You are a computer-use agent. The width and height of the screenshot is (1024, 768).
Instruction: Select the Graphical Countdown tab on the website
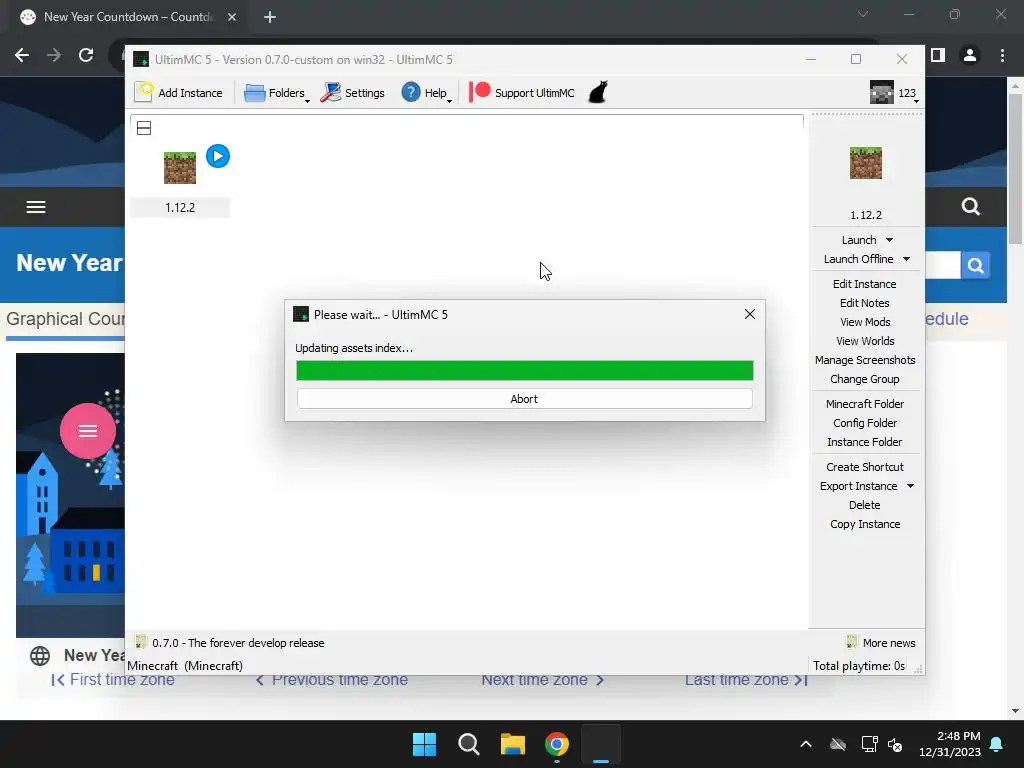pyautogui.click(x=65, y=319)
